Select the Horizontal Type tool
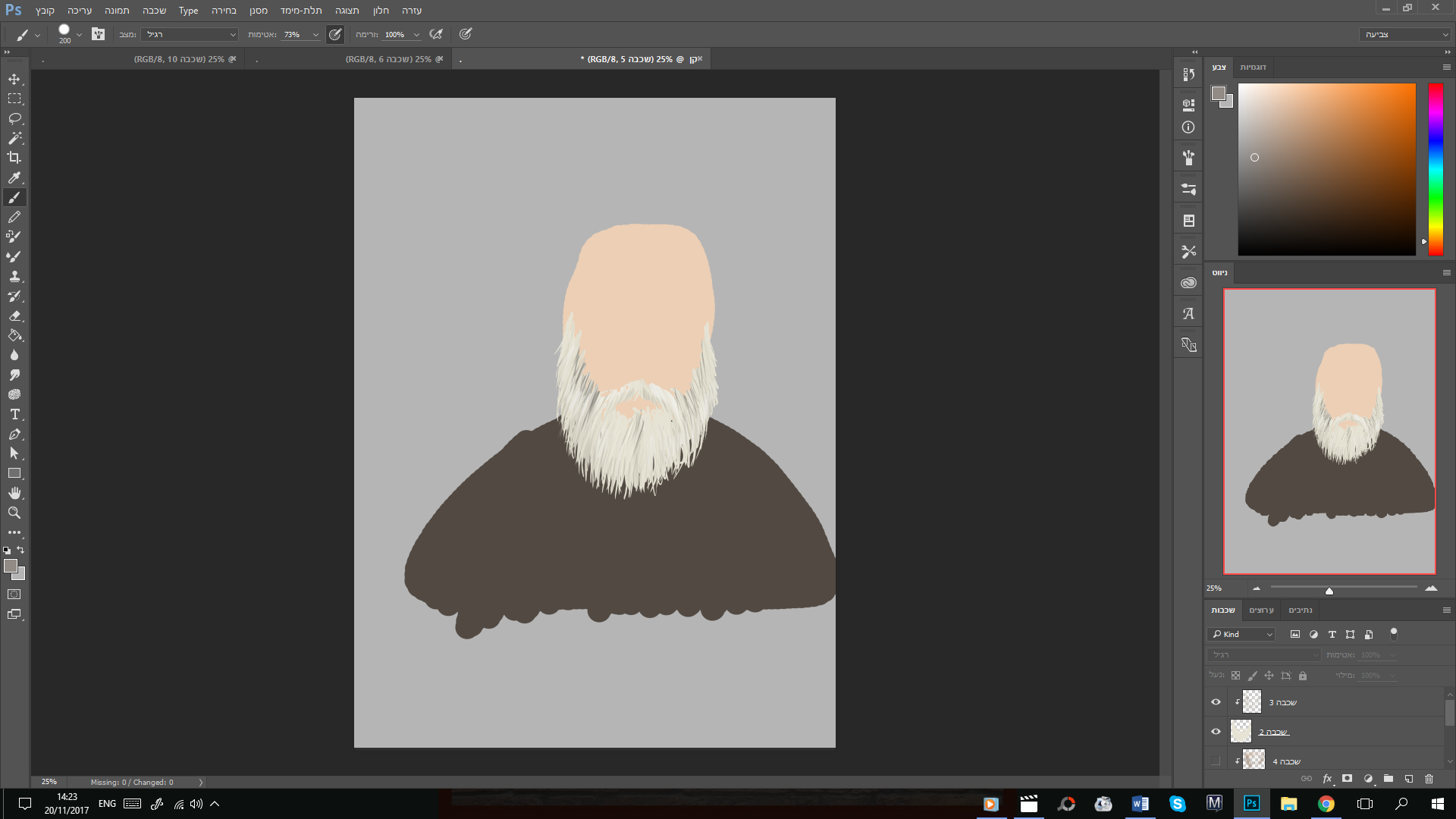Screen dimensions: 1456x819 14,414
